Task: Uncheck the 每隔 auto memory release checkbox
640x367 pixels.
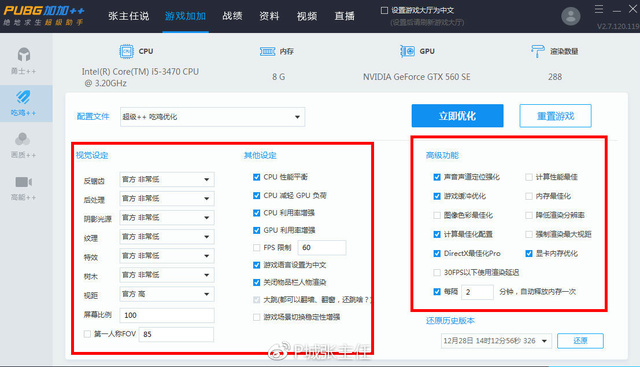Action: 437,291
